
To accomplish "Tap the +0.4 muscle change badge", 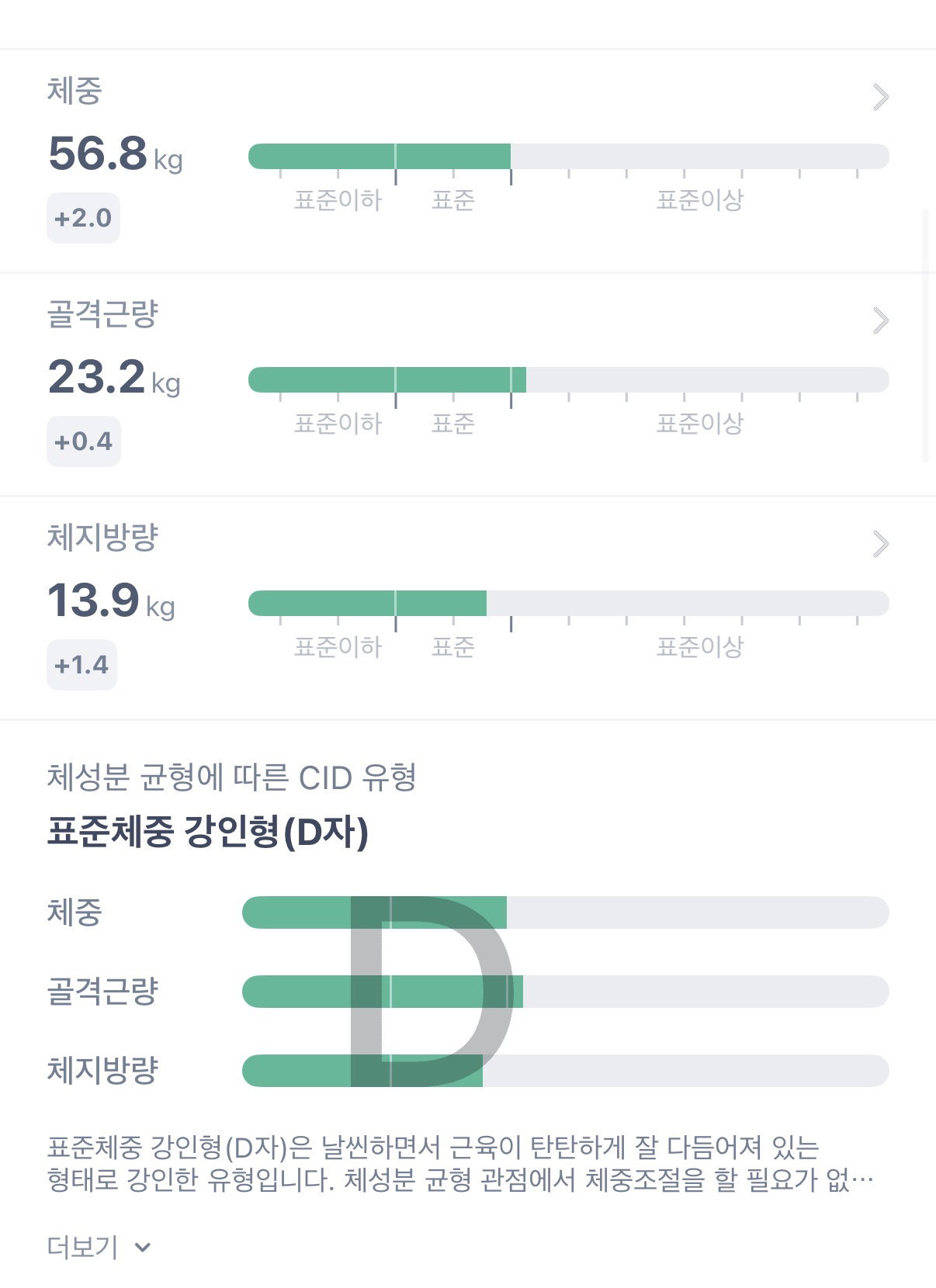I will click(x=84, y=441).
